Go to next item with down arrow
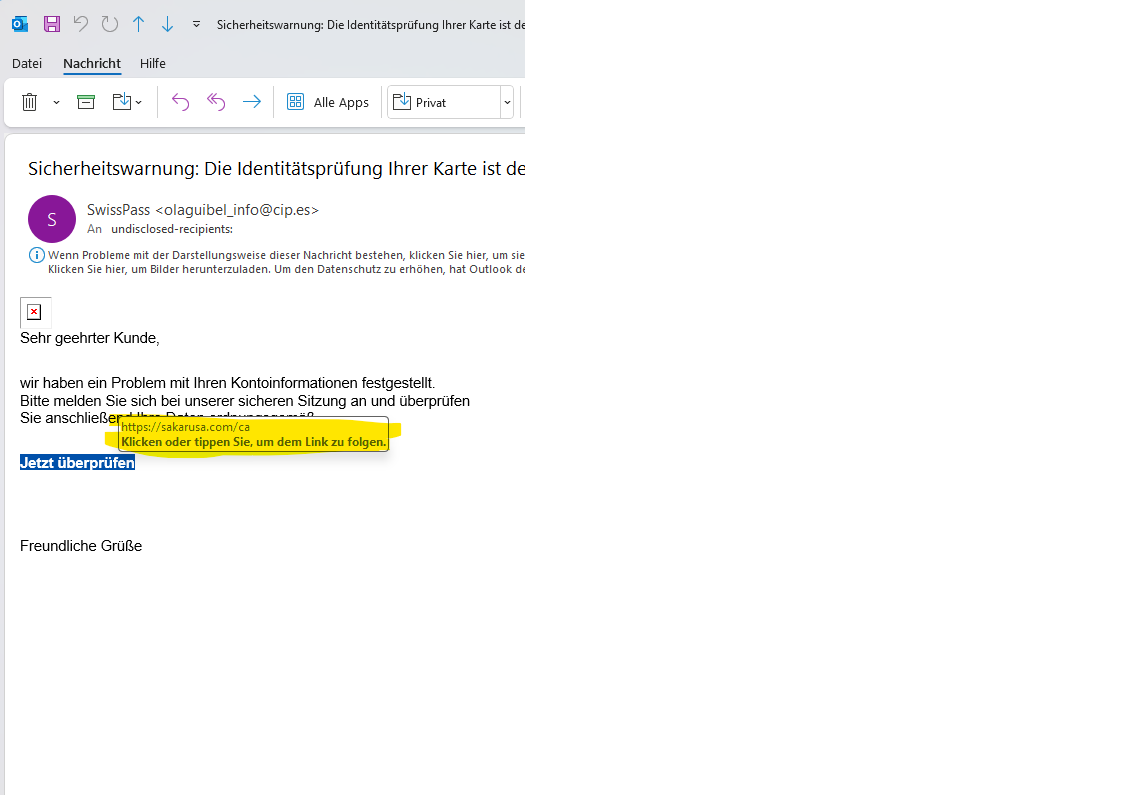 (168, 24)
